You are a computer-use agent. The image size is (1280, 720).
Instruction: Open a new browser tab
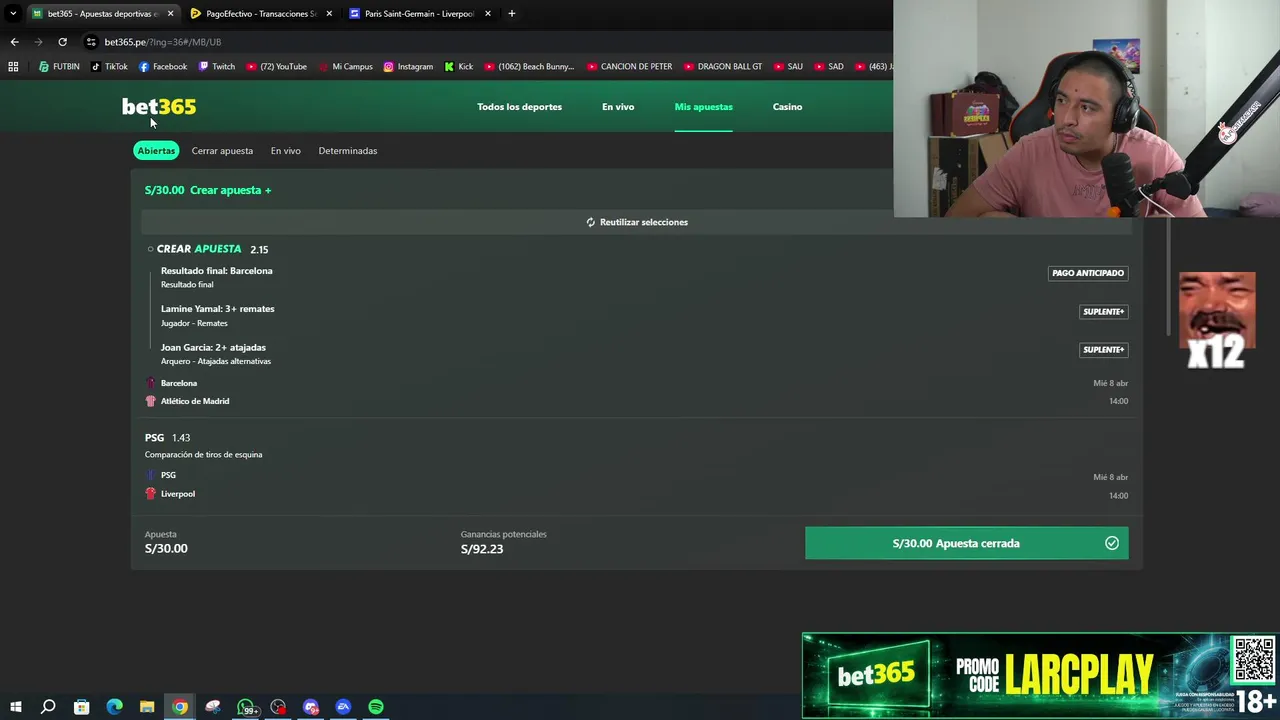(511, 14)
